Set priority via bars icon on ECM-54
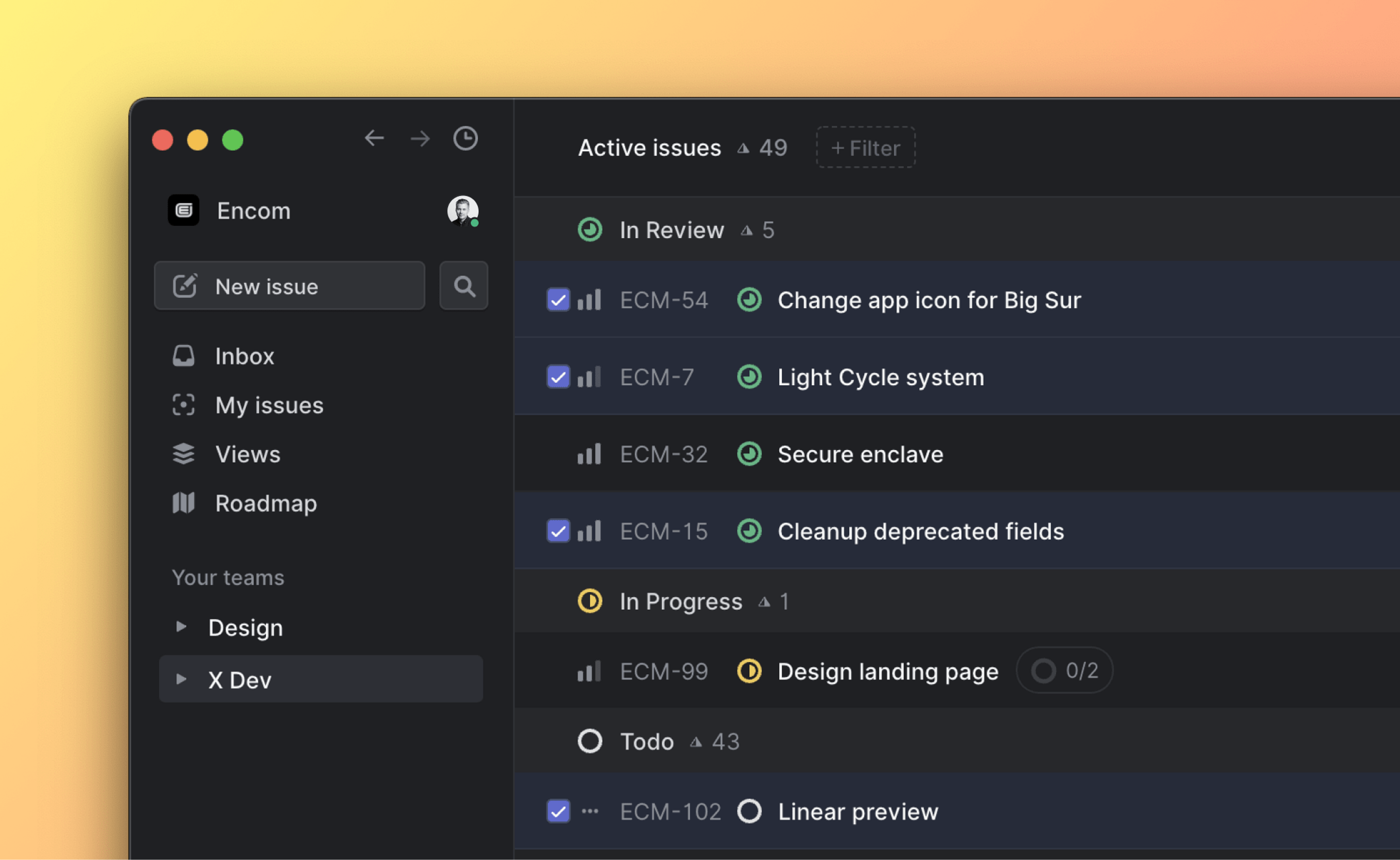Viewport: 1400px width, 860px height. pos(589,300)
